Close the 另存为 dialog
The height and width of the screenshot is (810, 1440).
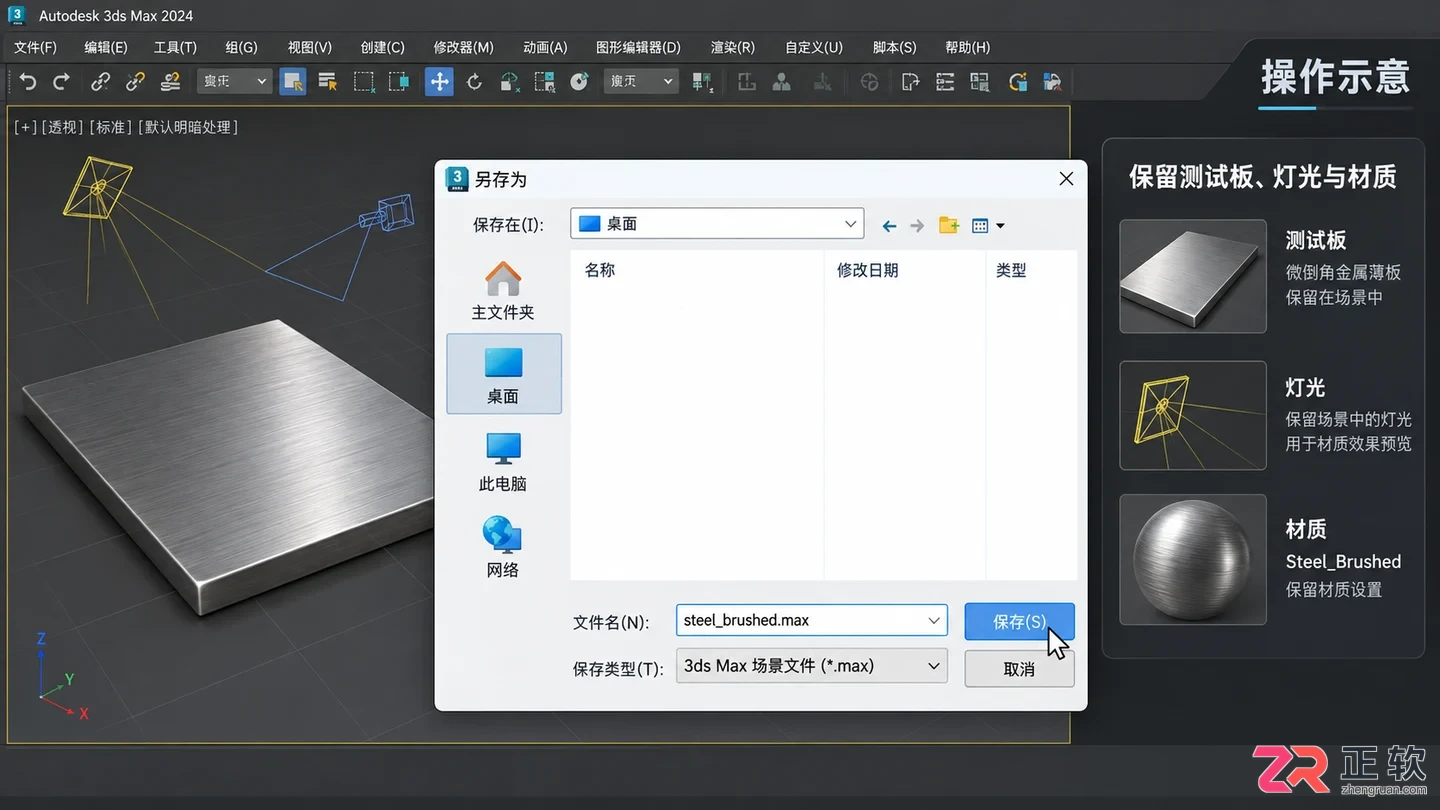tap(1066, 179)
